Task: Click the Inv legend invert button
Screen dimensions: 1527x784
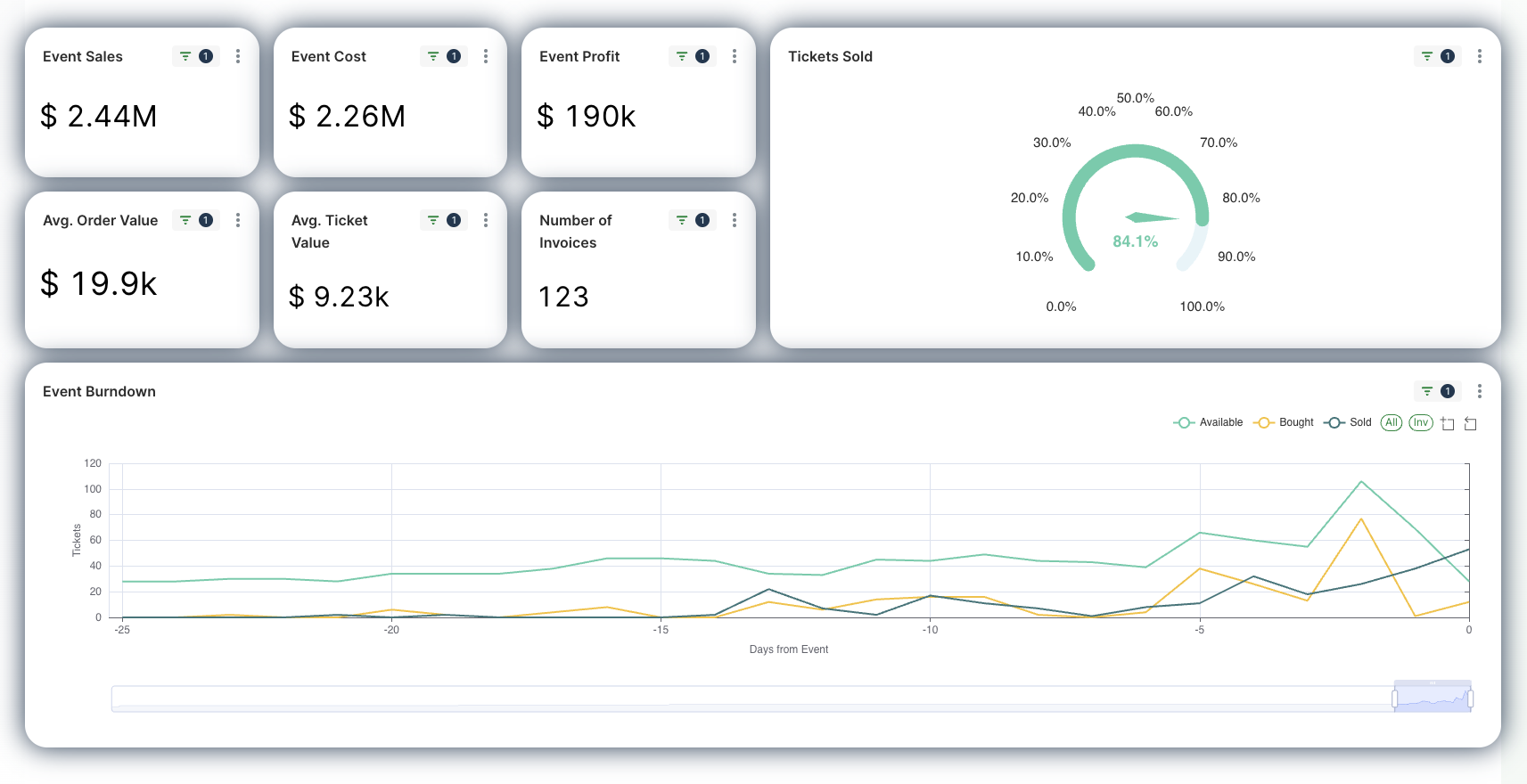Action: pos(1421,422)
